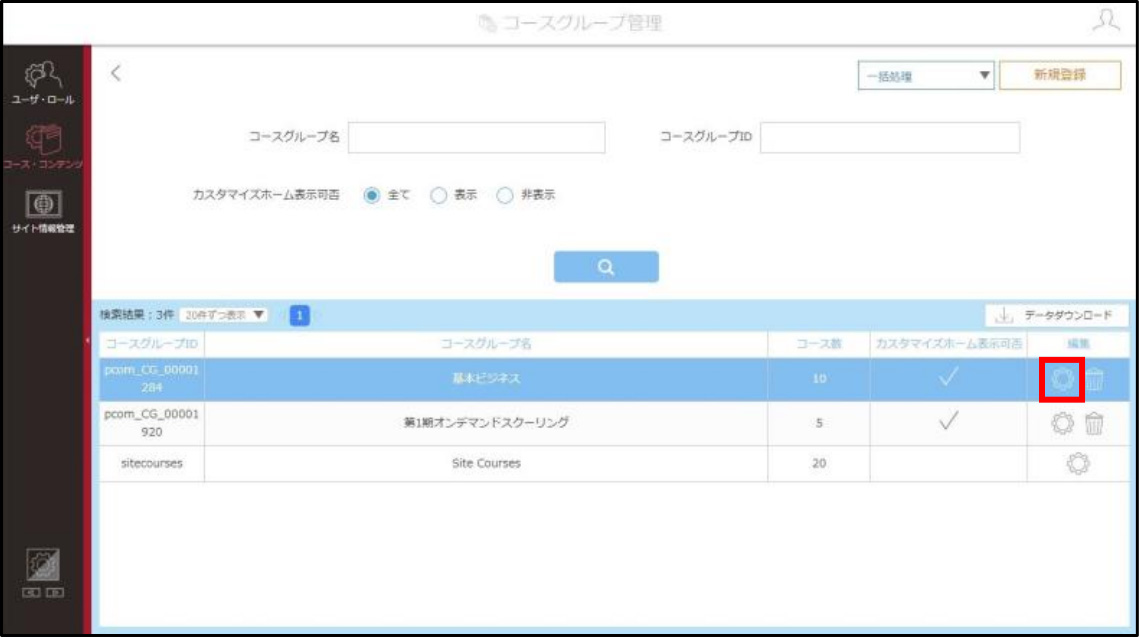Sort by the コースグループID column header
1139x637 pixels.
coord(152,344)
